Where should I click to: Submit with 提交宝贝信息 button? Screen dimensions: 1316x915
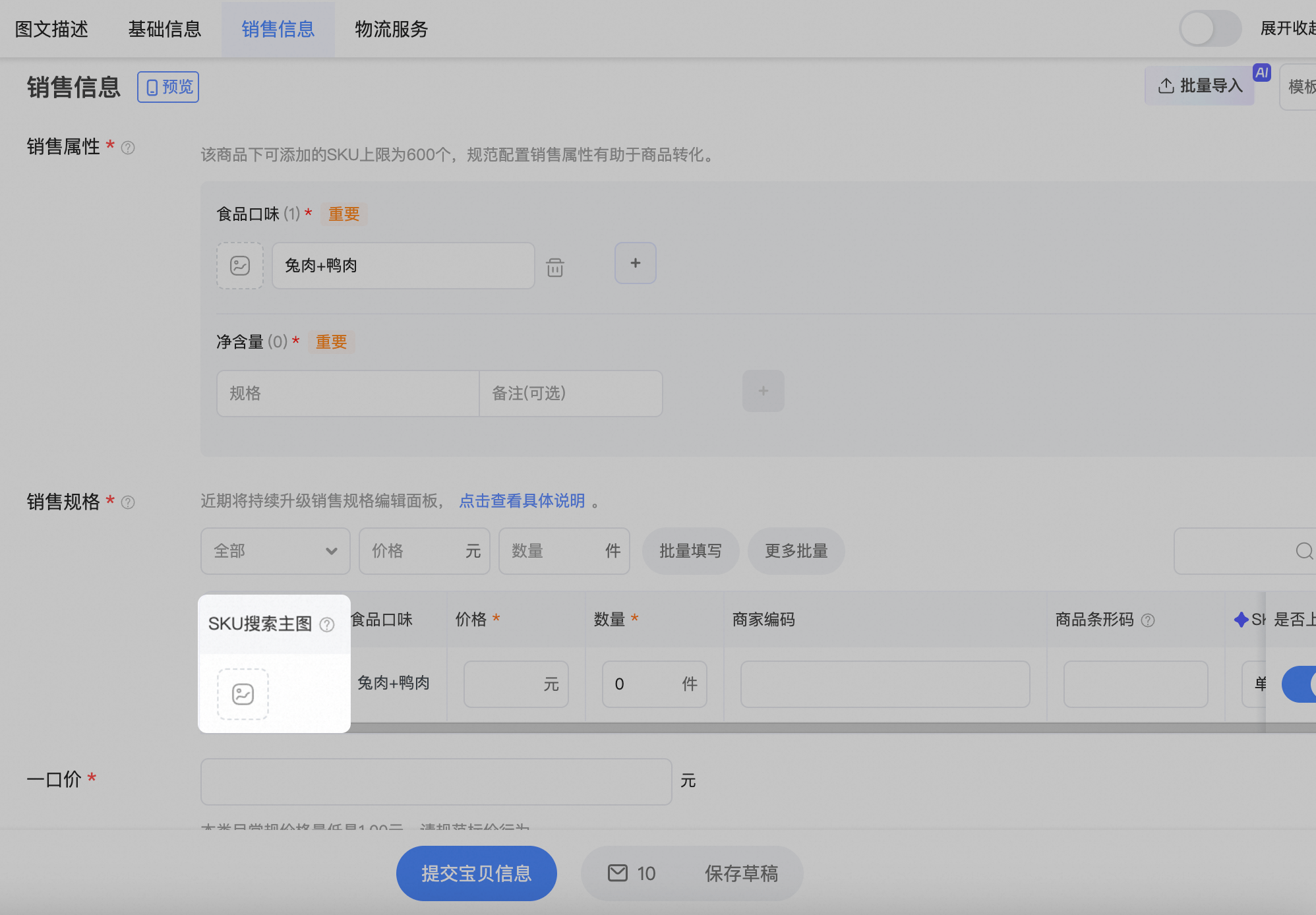click(477, 873)
